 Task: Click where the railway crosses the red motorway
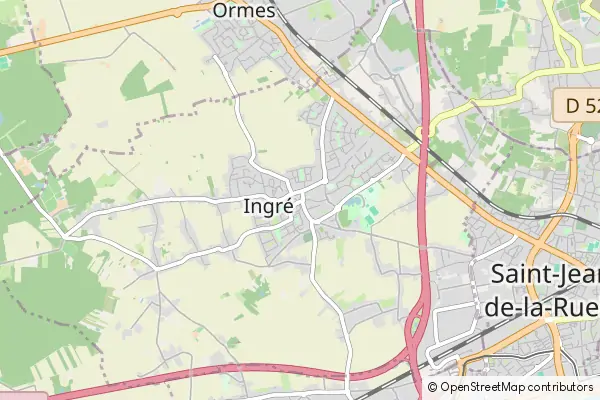click(x=423, y=143)
